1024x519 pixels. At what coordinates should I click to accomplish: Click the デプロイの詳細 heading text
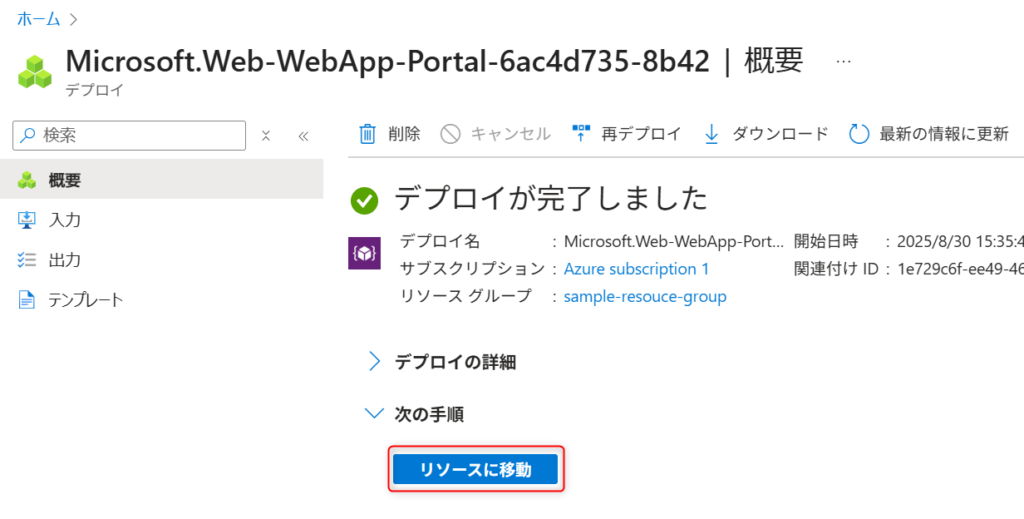coord(455,362)
